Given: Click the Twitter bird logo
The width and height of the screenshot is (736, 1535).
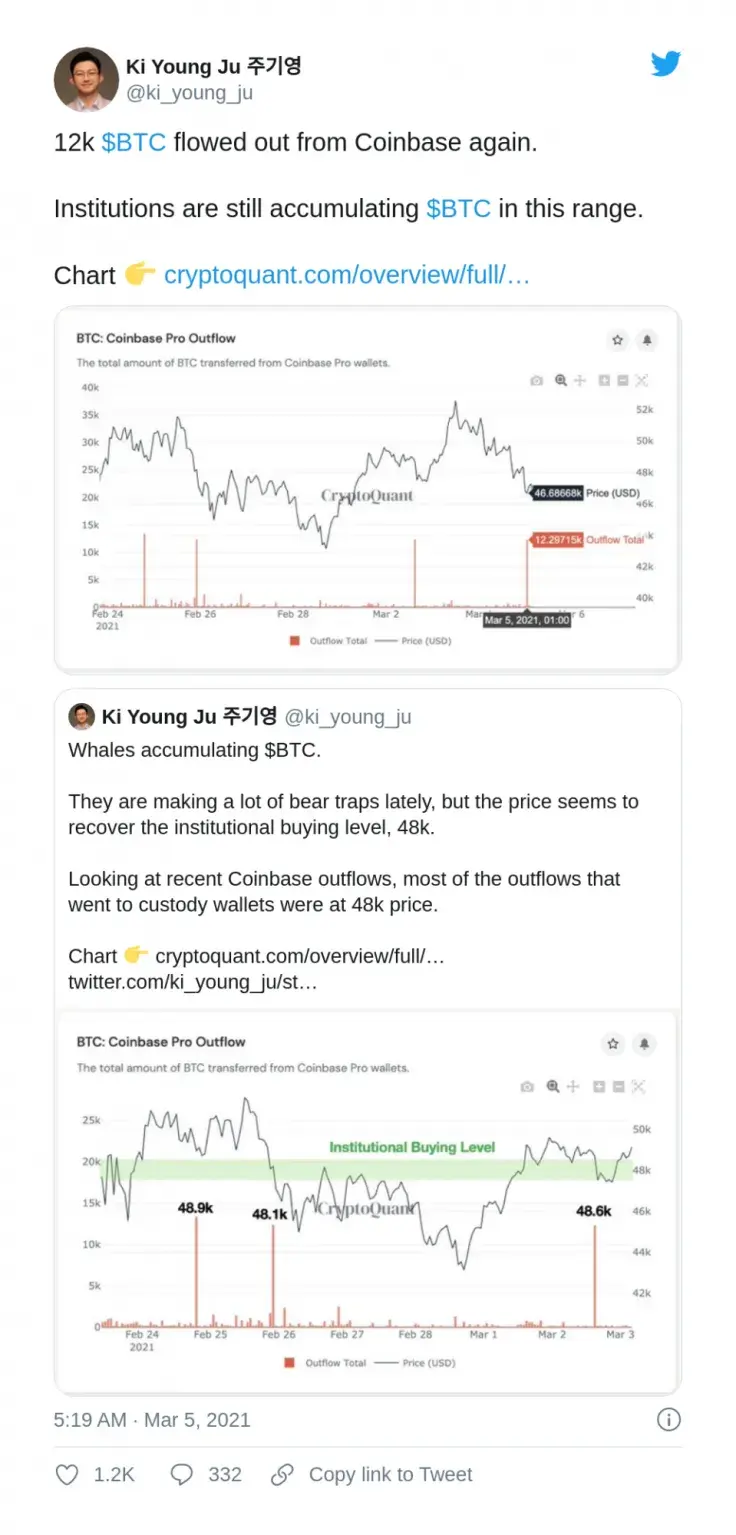Looking at the screenshot, I should (666, 64).
